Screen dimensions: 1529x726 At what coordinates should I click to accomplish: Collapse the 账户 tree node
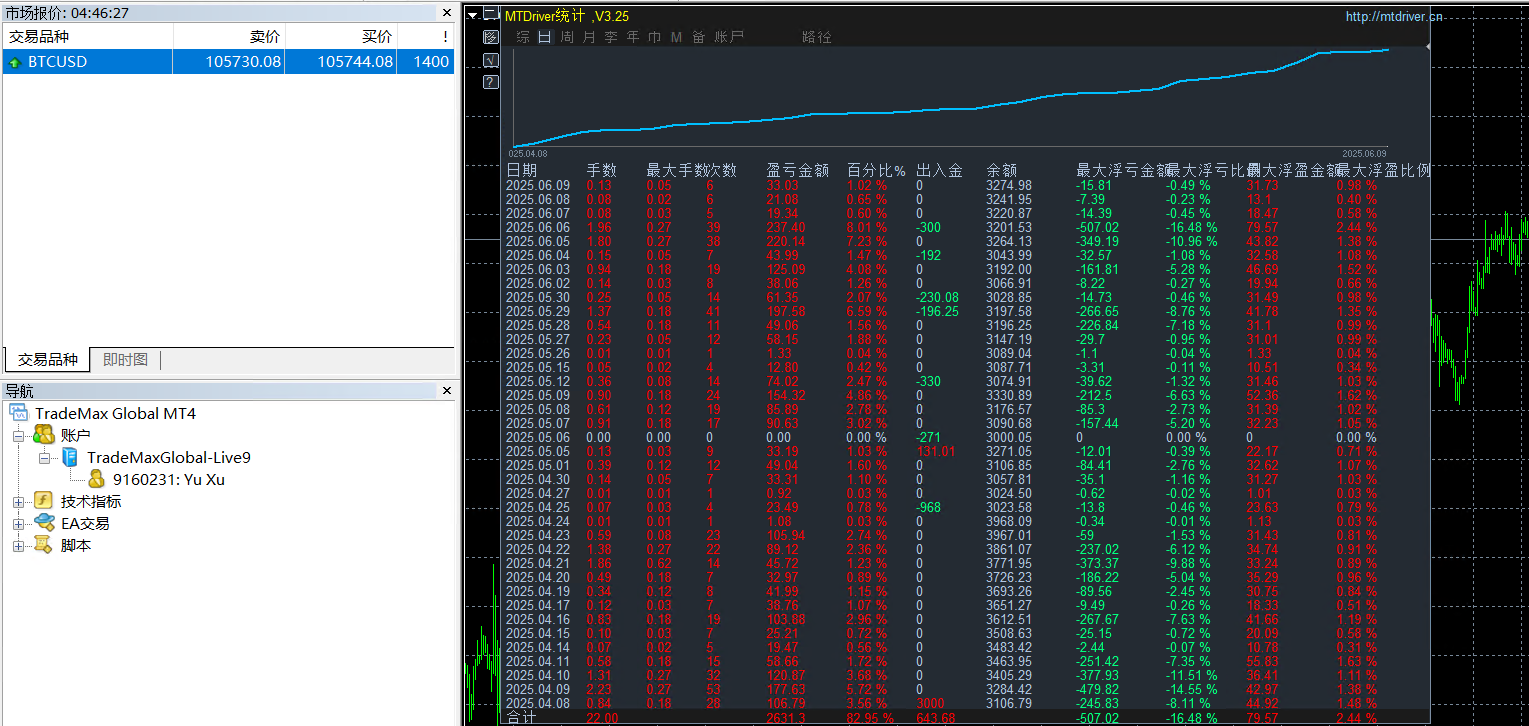(19, 436)
